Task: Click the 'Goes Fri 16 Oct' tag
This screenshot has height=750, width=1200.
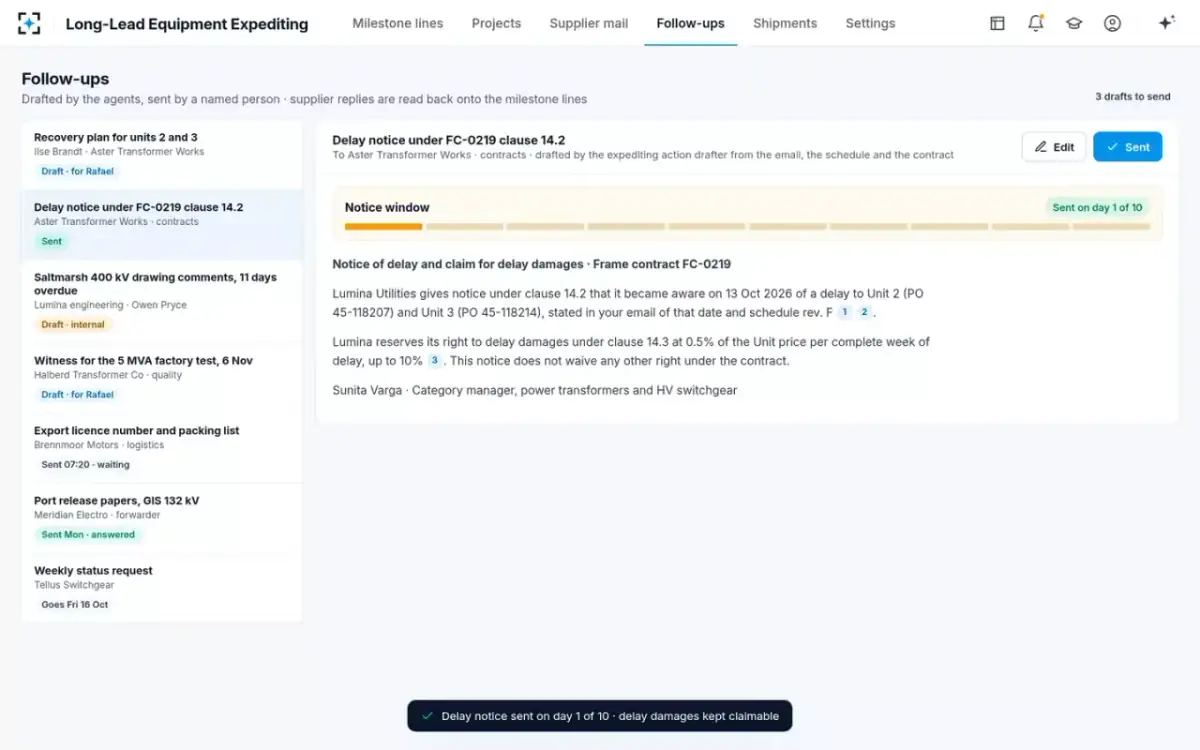Action: click(74, 604)
